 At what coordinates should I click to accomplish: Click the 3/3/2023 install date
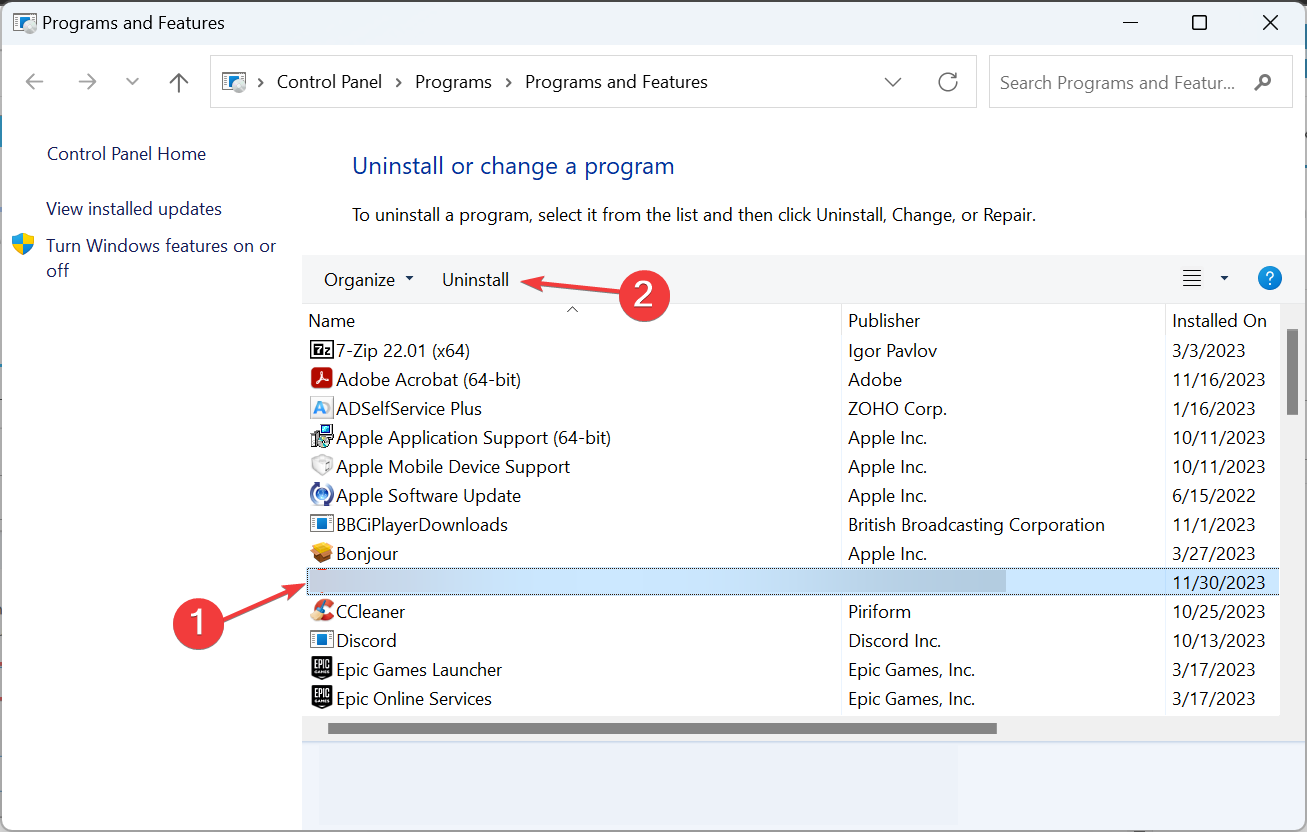1209,350
